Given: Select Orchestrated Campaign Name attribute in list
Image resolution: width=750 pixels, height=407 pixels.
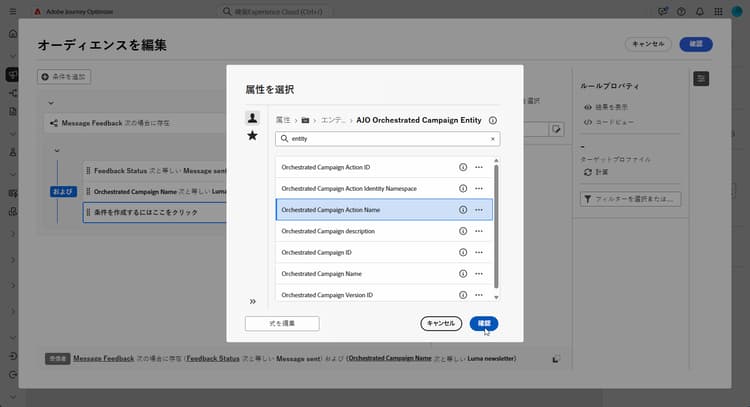Looking at the screenshot, I should [384, 274].
